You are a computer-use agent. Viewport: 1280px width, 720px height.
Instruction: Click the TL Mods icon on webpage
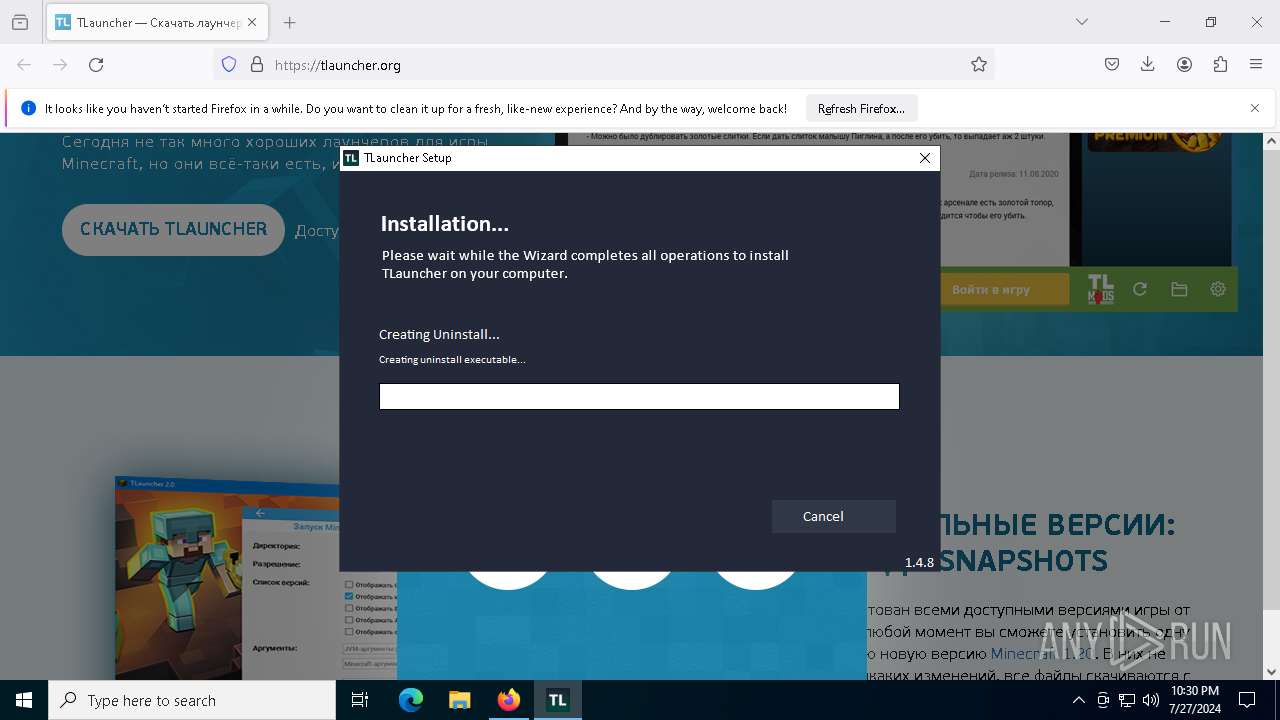(1100, 289)
